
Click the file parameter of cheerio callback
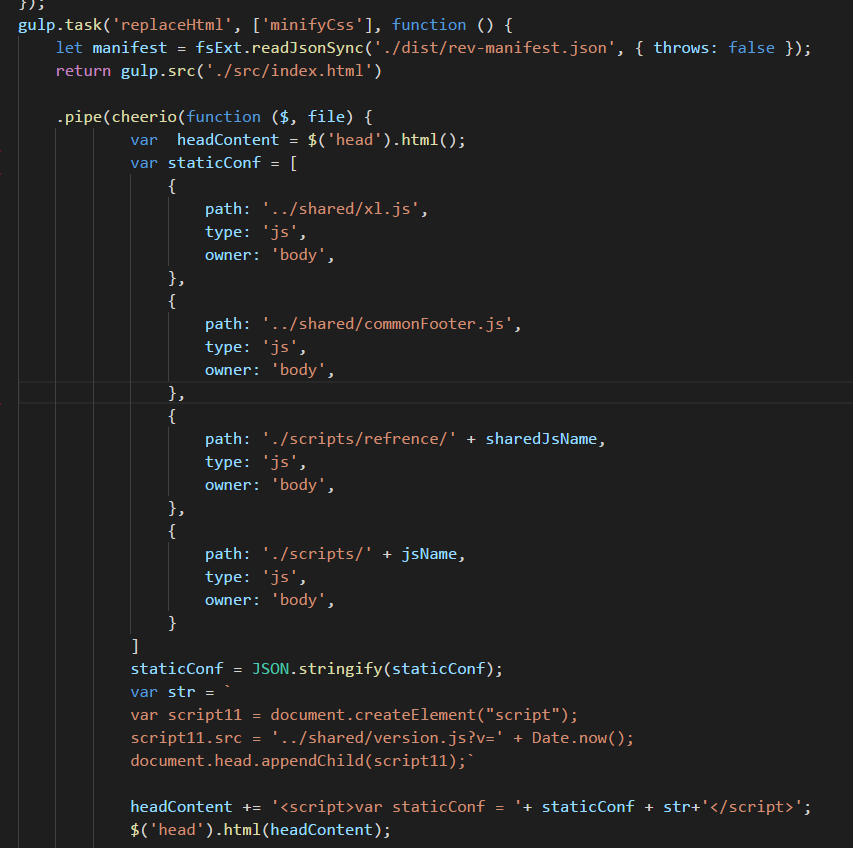(326, 117)
